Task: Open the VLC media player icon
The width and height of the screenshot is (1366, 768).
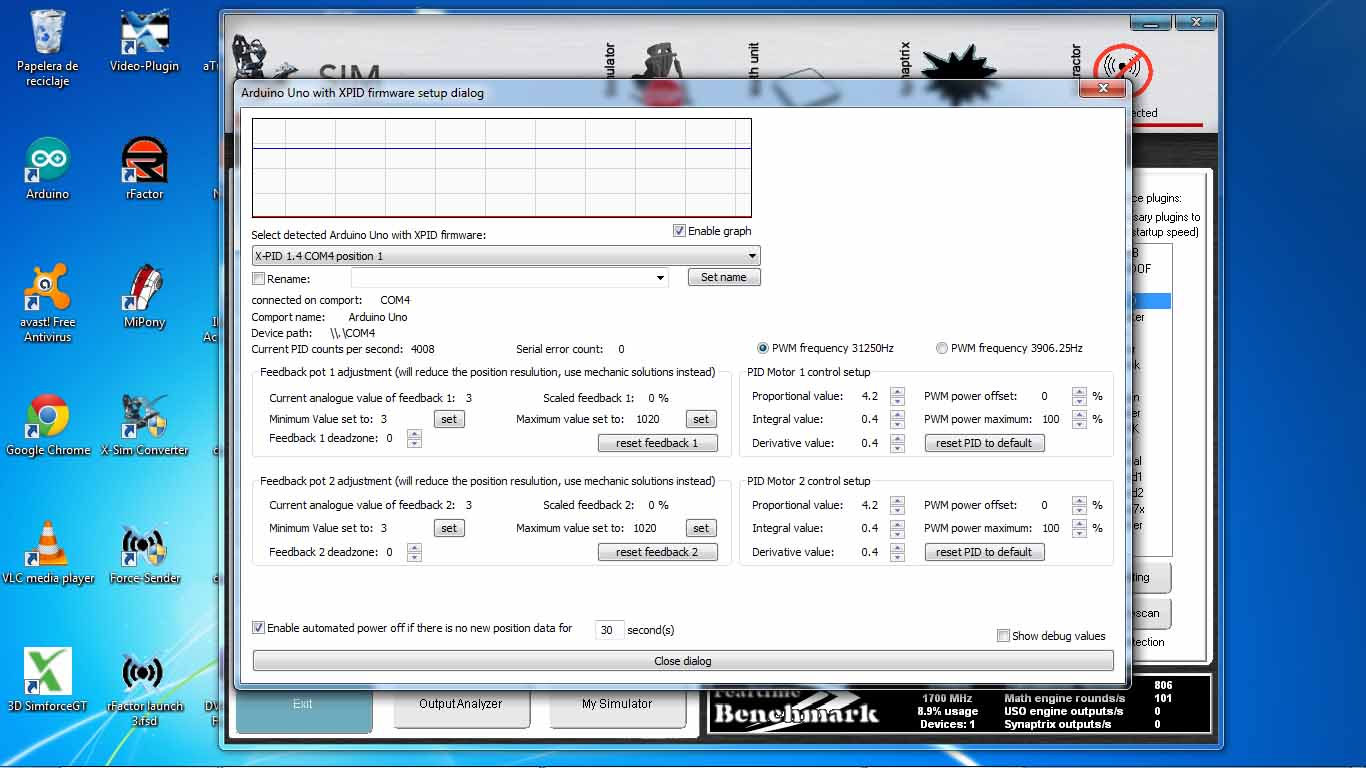Action: pos(48,546)
